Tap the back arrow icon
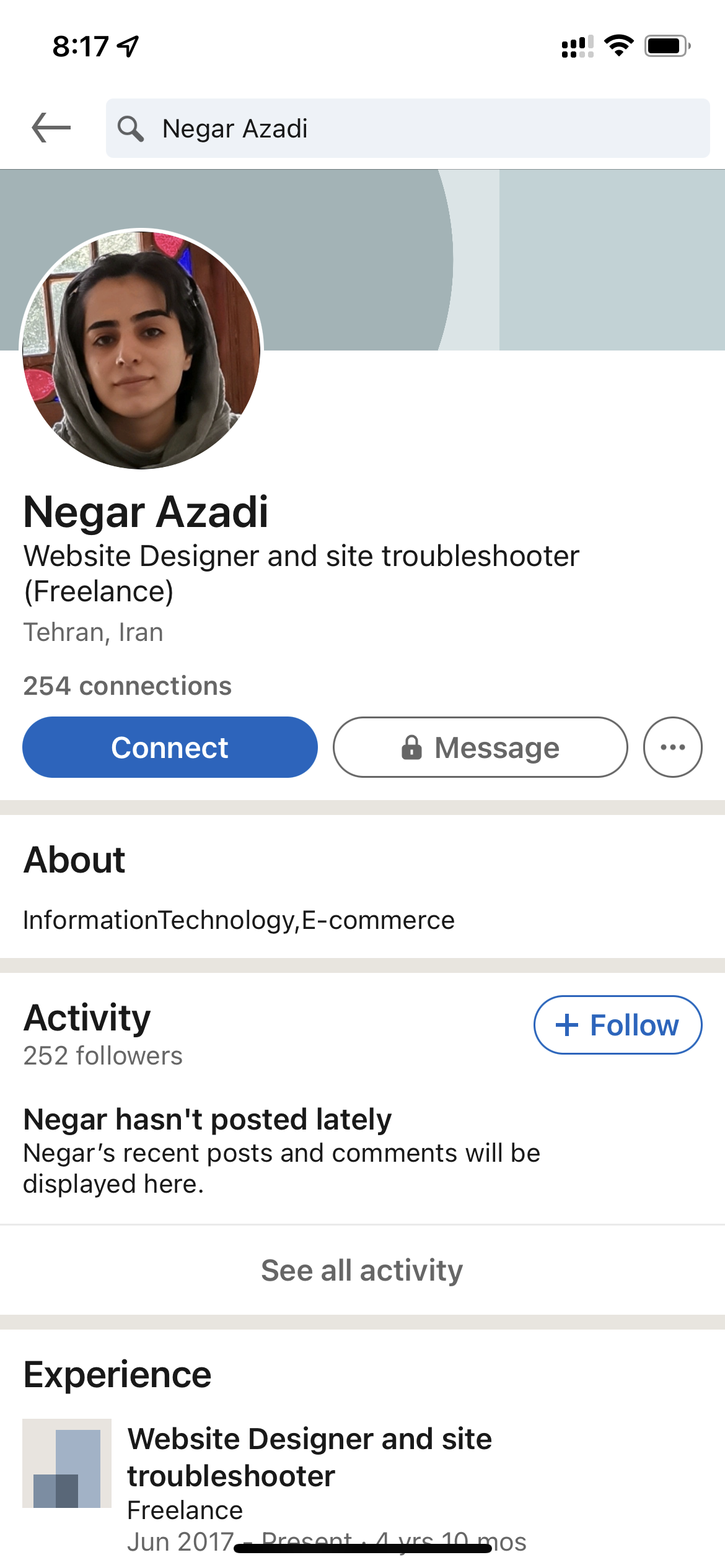This screenshot has width=725, height=1568. [x=51, y=128]
